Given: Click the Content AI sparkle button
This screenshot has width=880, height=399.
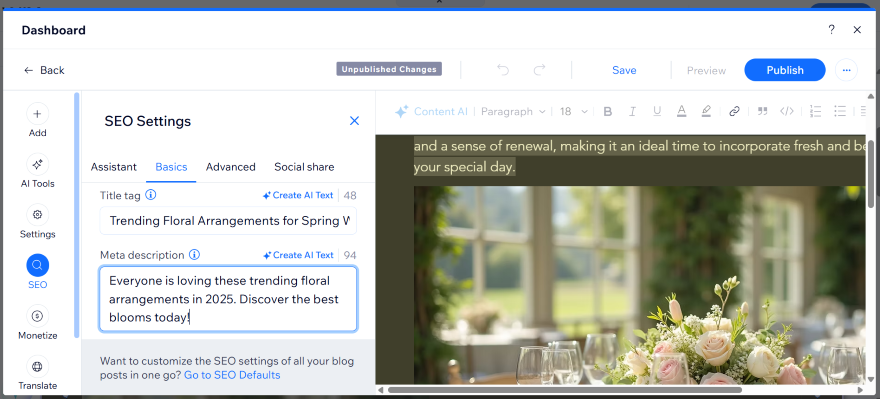Looking at the screenshot, I should 431,112.
